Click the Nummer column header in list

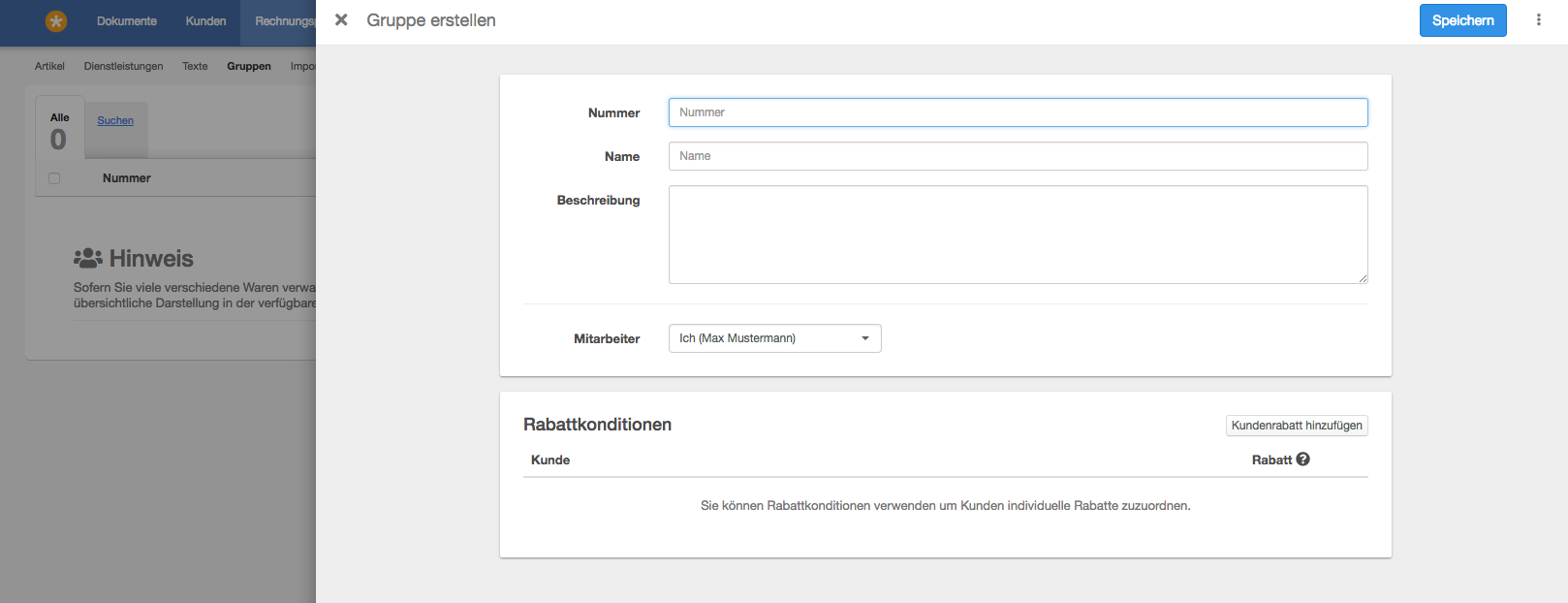(x=127, y=178)
